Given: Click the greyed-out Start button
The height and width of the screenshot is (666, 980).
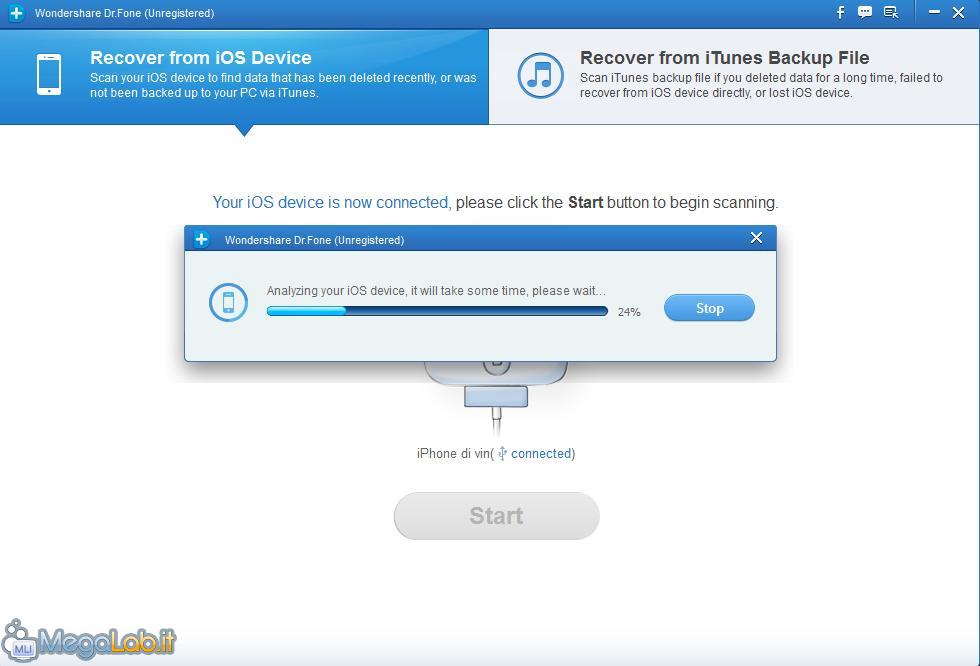Looking at the screenshot, I should click(496, 516).
